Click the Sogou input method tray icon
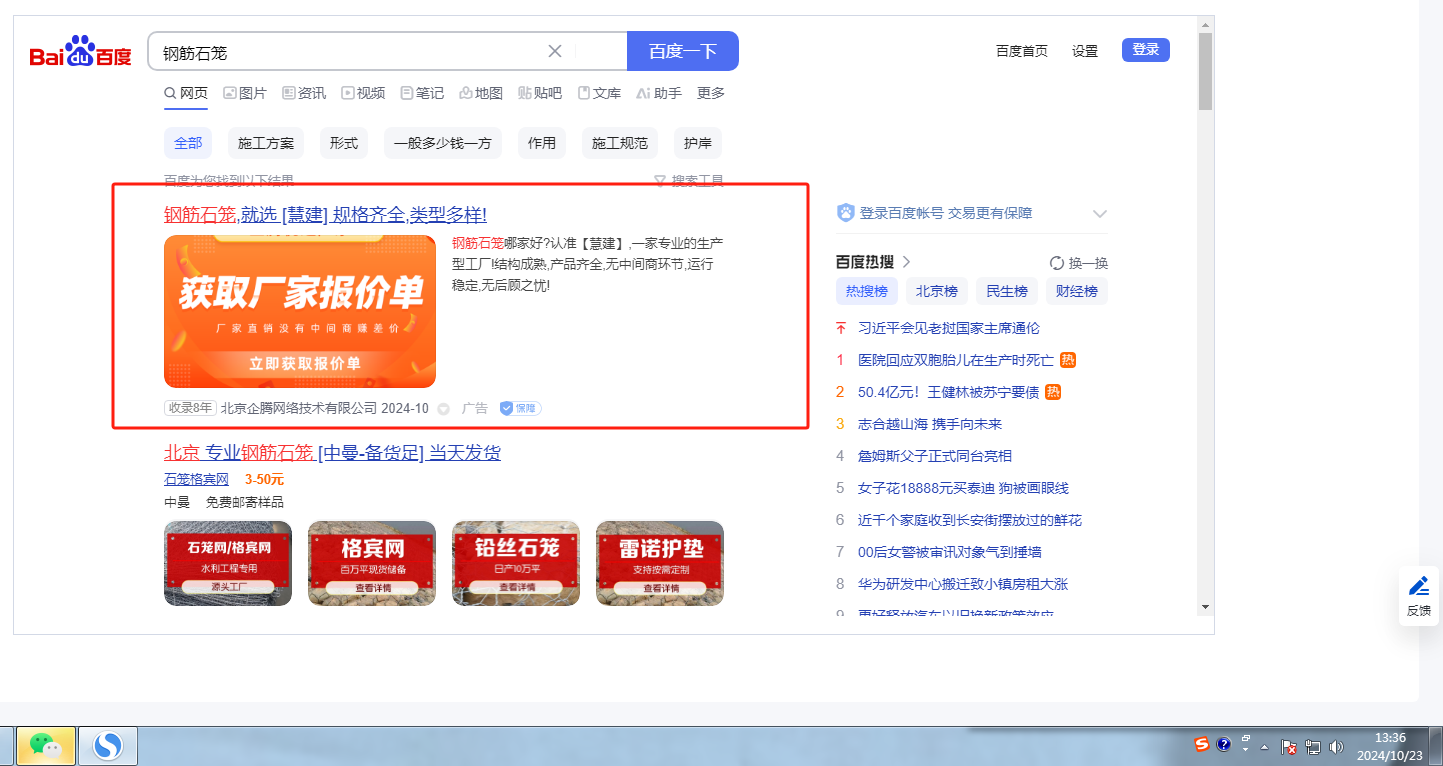1443x766 pixels. [x=1202, y=744]
